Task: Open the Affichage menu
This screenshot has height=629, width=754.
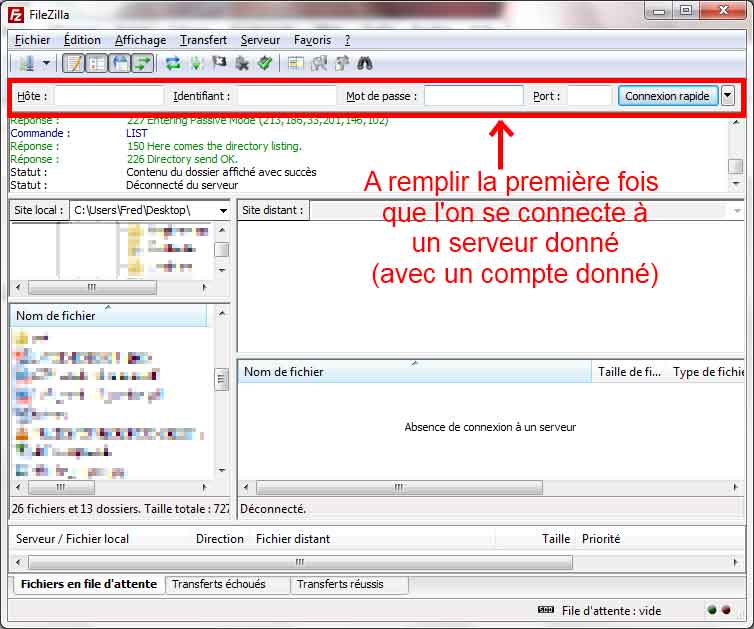Action: tap(140, 40)
